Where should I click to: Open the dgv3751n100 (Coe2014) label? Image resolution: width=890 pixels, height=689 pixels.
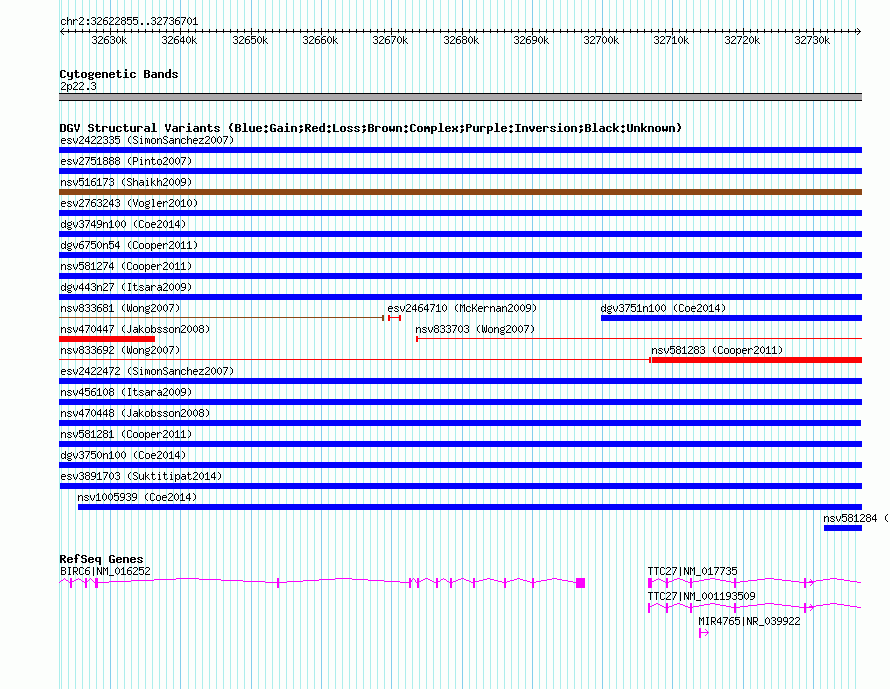coord(663,308)
